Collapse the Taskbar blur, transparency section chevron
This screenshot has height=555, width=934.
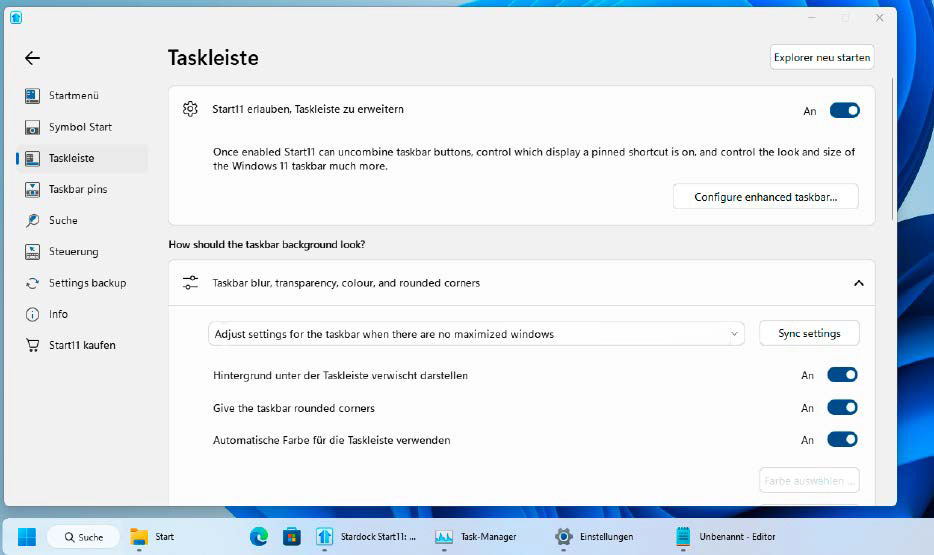pos(858,283)
